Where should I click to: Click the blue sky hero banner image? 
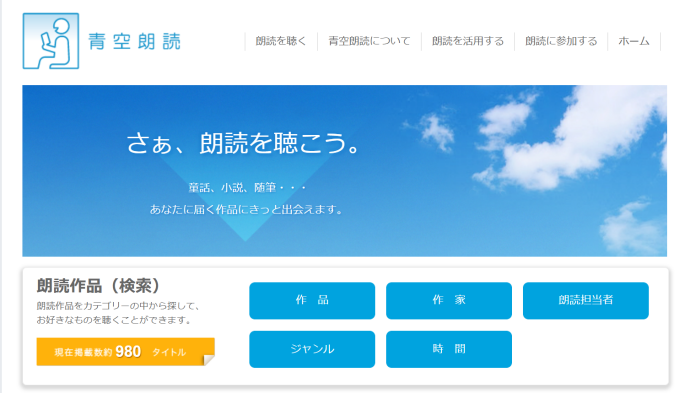[344, 171]
